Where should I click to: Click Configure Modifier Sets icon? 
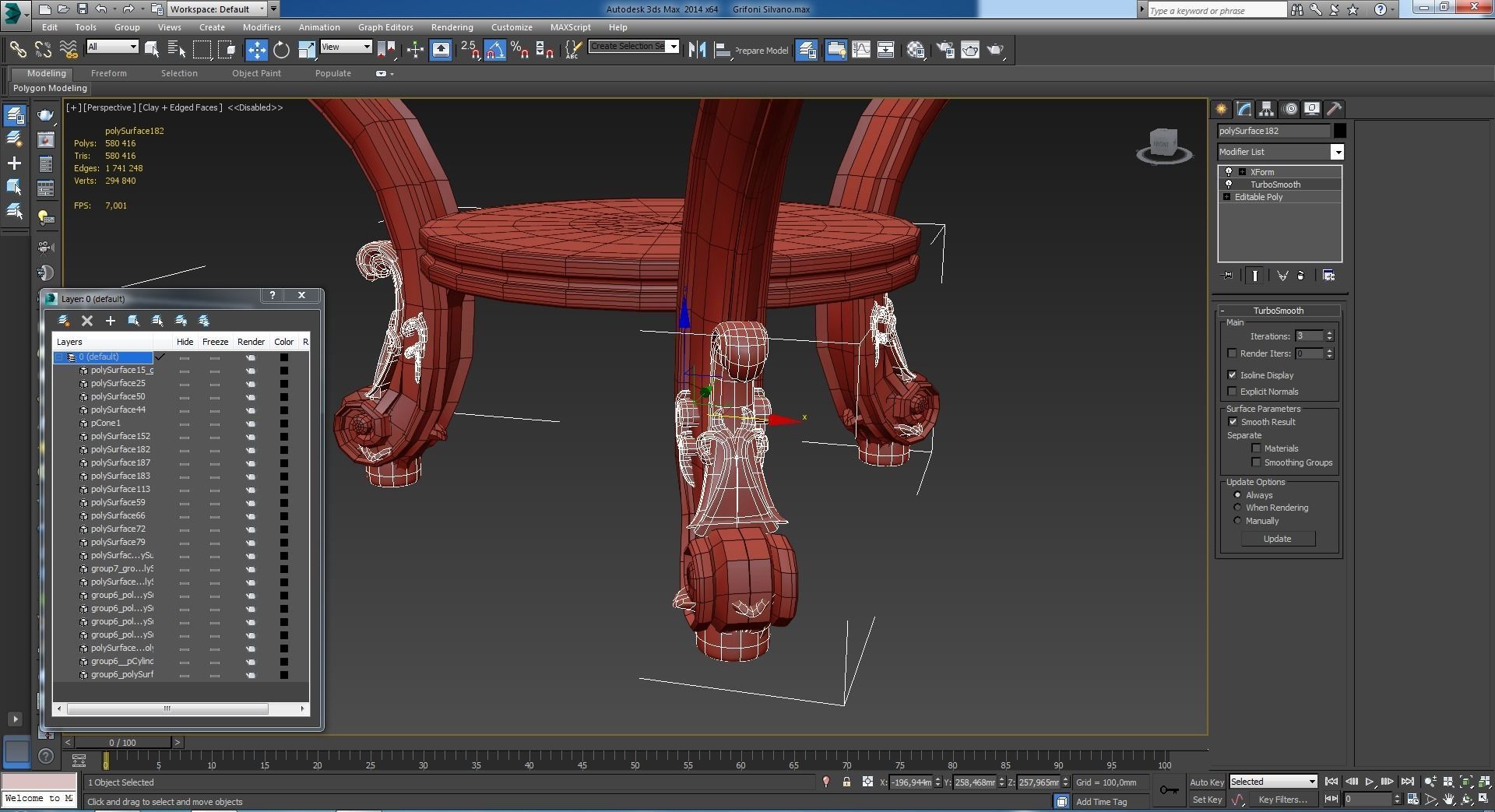coord(1328,276)
